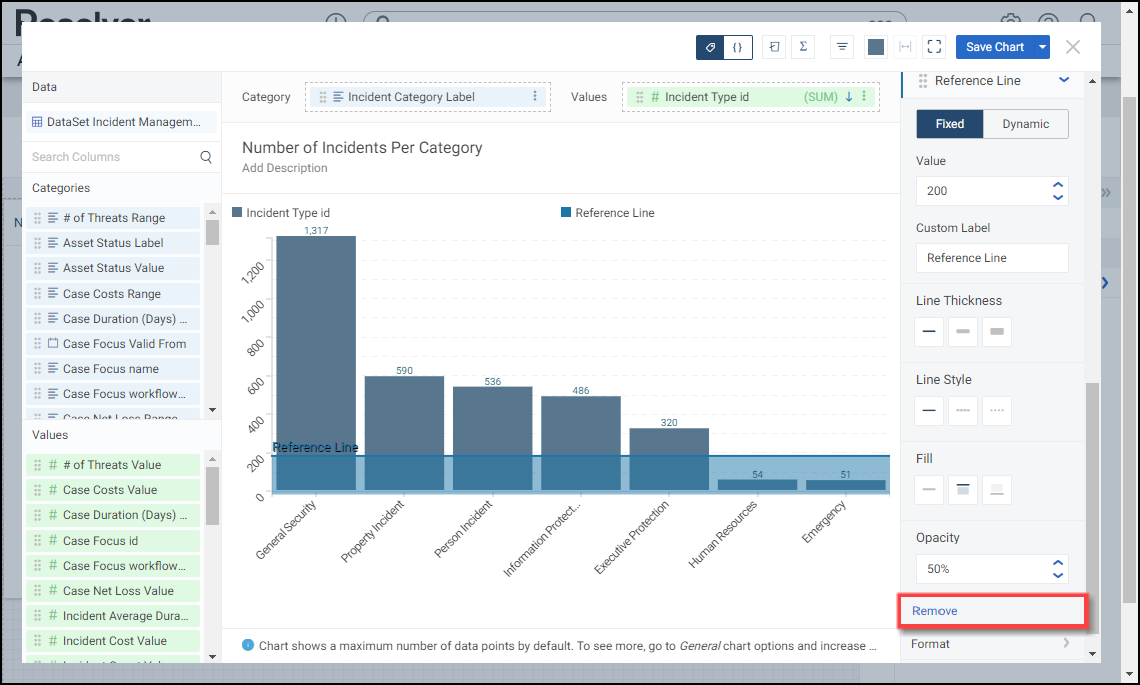Switch reference line to Dynamic

click(x=1025, y=124)
